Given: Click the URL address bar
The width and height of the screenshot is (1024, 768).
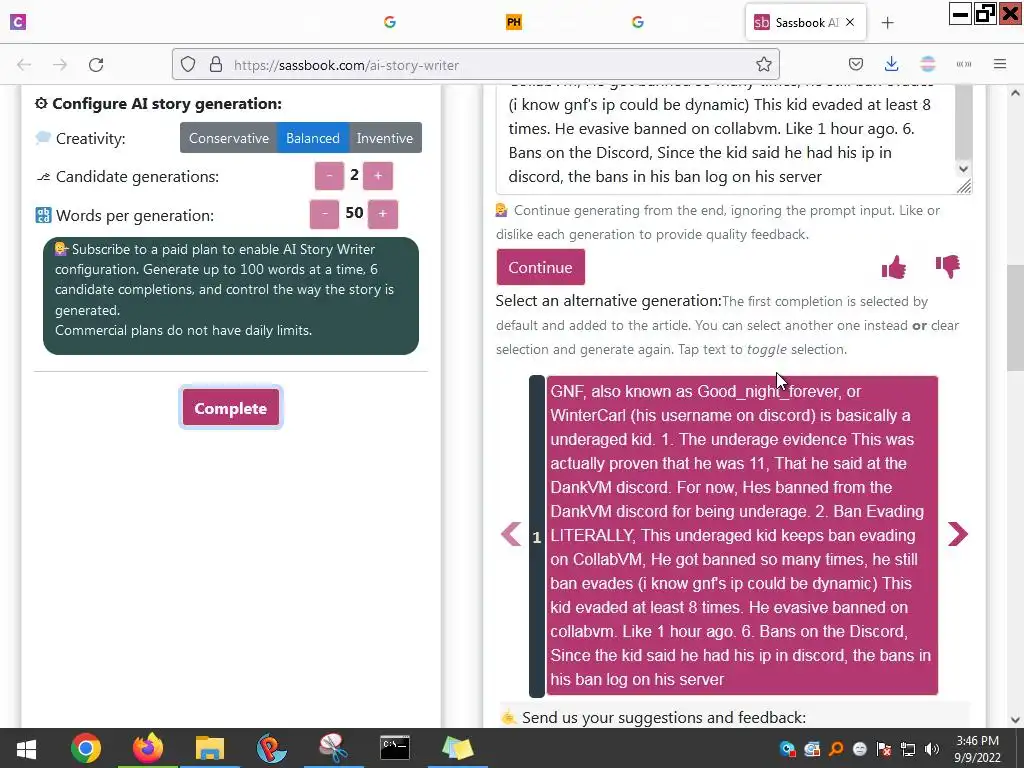Looking at the screenshot, I should (x=475, y=65).
